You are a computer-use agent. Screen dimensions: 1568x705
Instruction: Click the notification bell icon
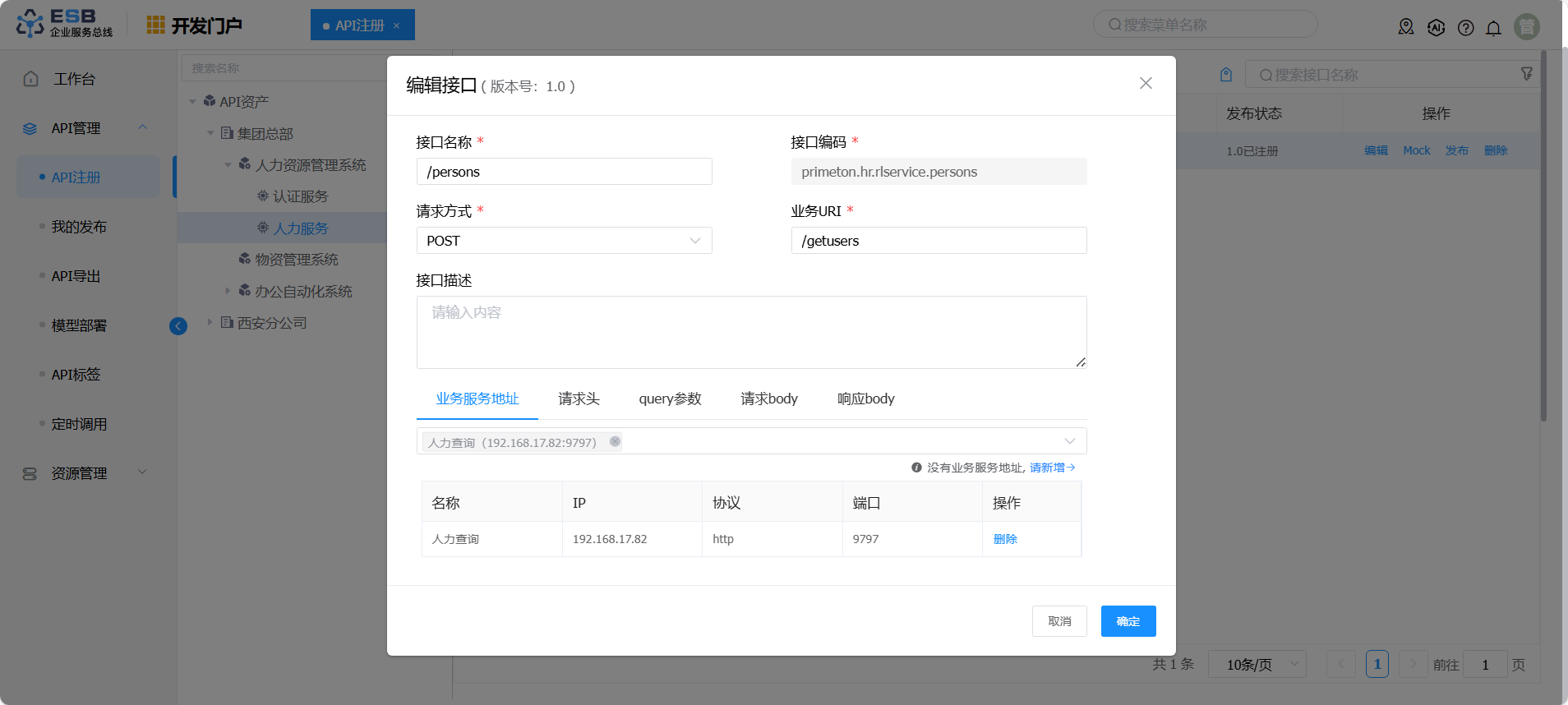1493,28
